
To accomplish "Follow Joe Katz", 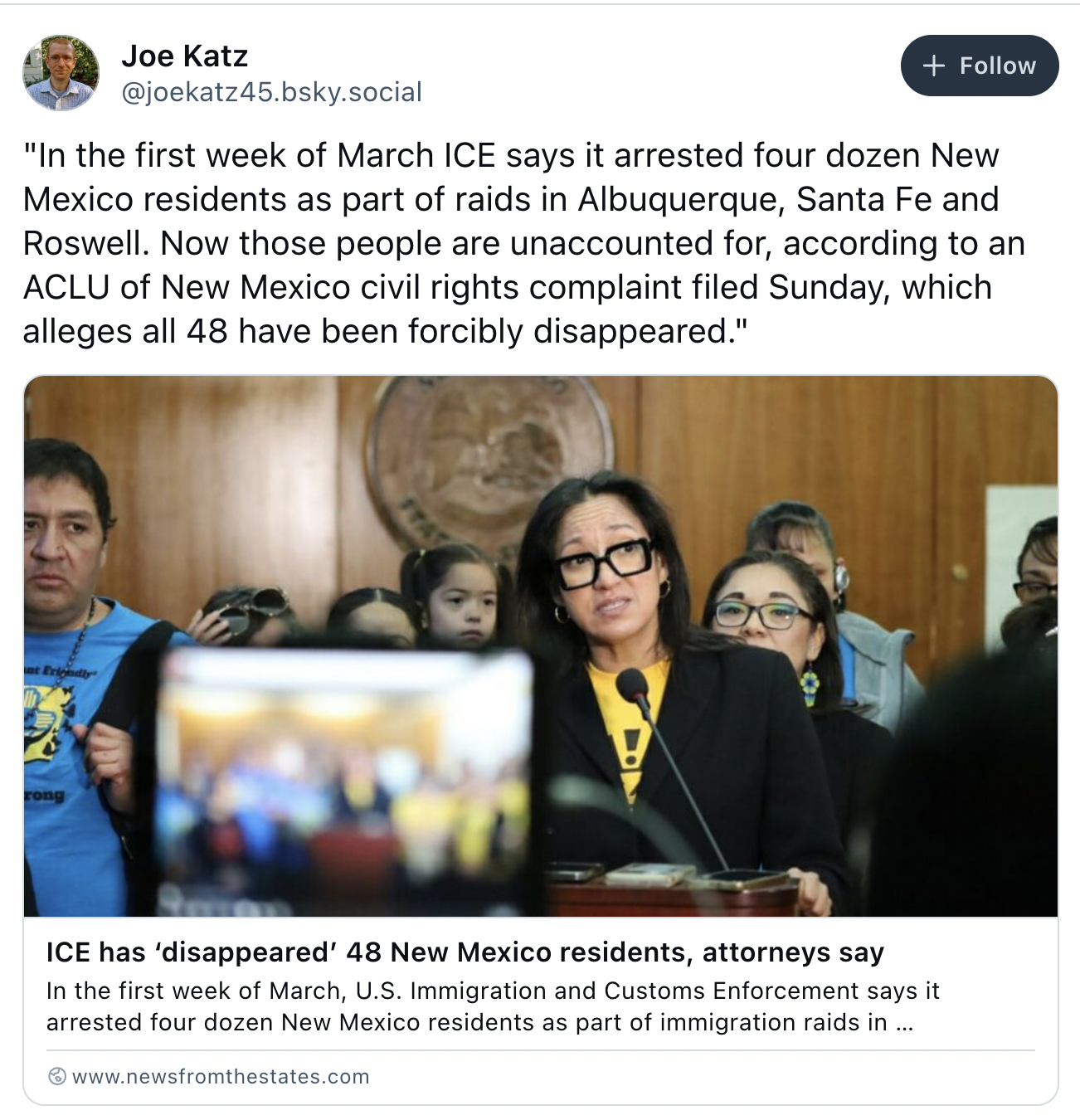I will 980,66.
